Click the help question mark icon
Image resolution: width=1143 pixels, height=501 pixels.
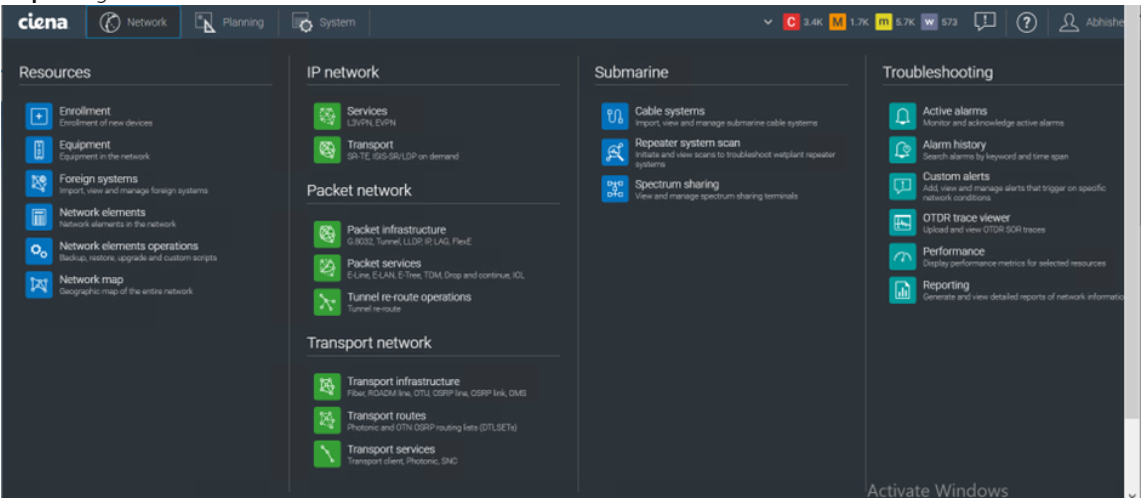point(1026,23)
